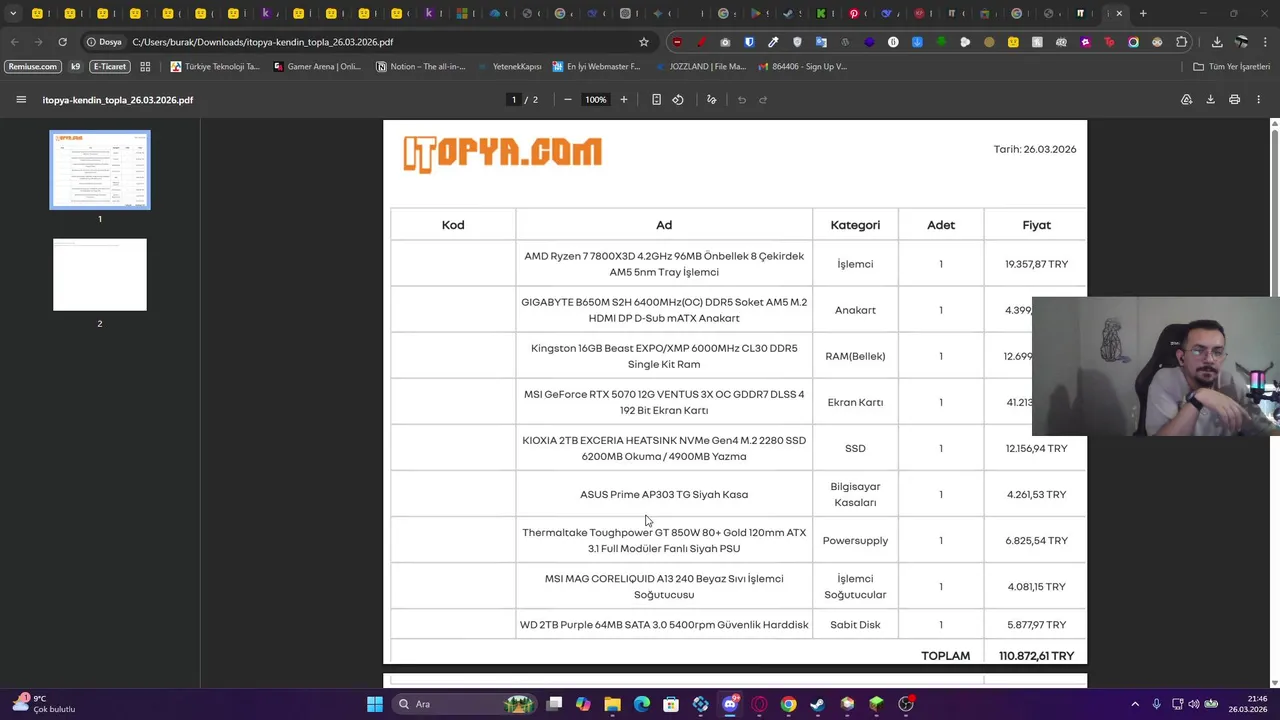Click WD 2TB Purple harddisk name
1280x720 pixels.
pyautogui.click(x=664, y=625)
